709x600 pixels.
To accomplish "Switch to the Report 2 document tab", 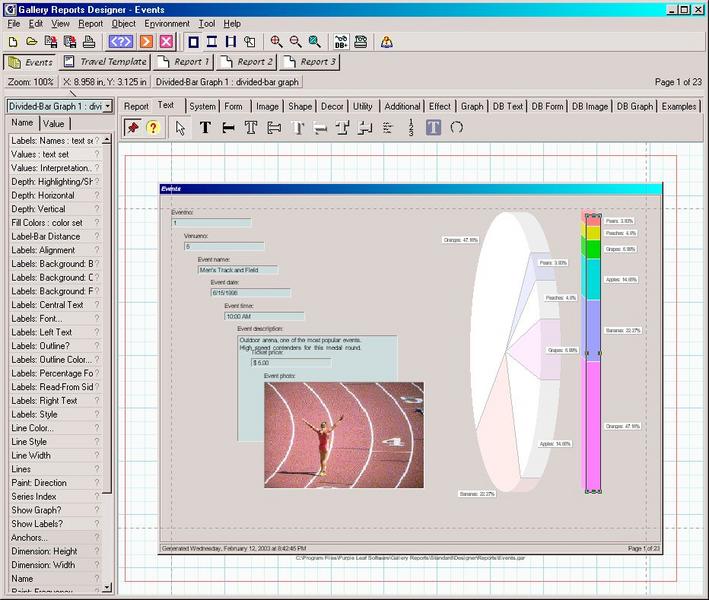I will click(246, 61).
